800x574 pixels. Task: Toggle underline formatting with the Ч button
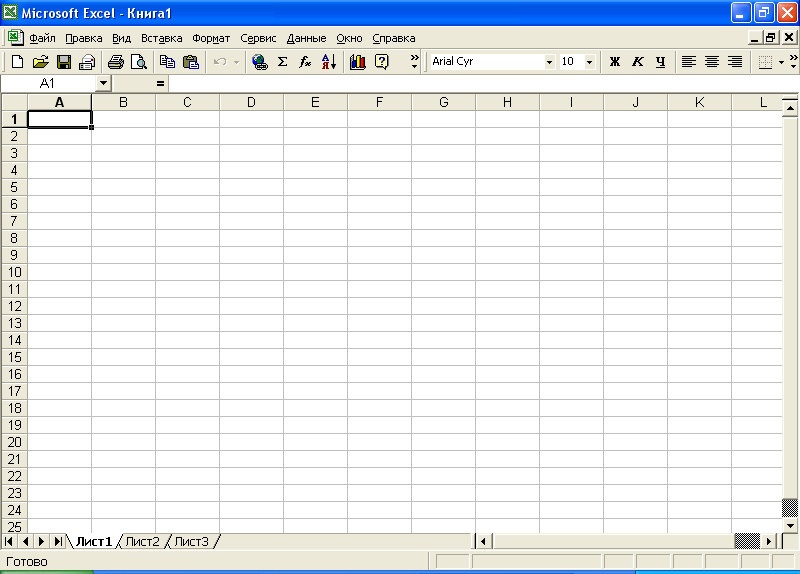[661, 62]
